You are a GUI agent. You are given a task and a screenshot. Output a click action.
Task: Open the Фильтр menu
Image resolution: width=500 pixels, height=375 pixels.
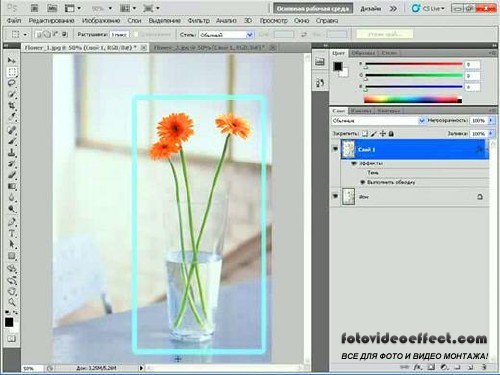click(x=199, y=21)
